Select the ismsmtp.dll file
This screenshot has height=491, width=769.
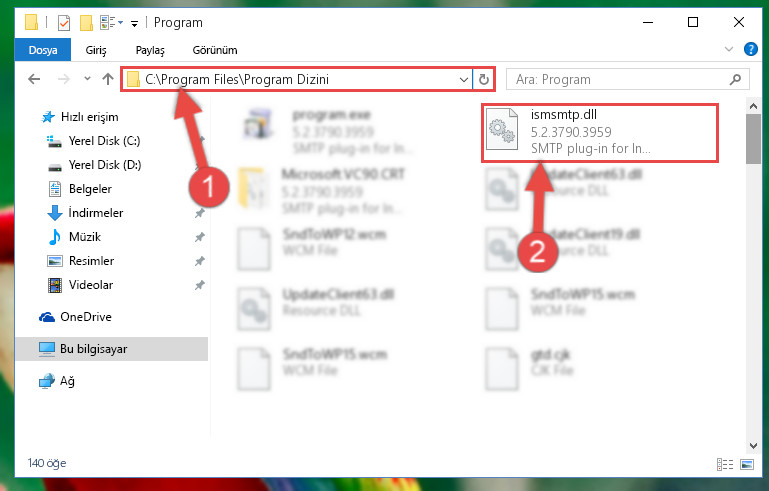coord(599,132)
